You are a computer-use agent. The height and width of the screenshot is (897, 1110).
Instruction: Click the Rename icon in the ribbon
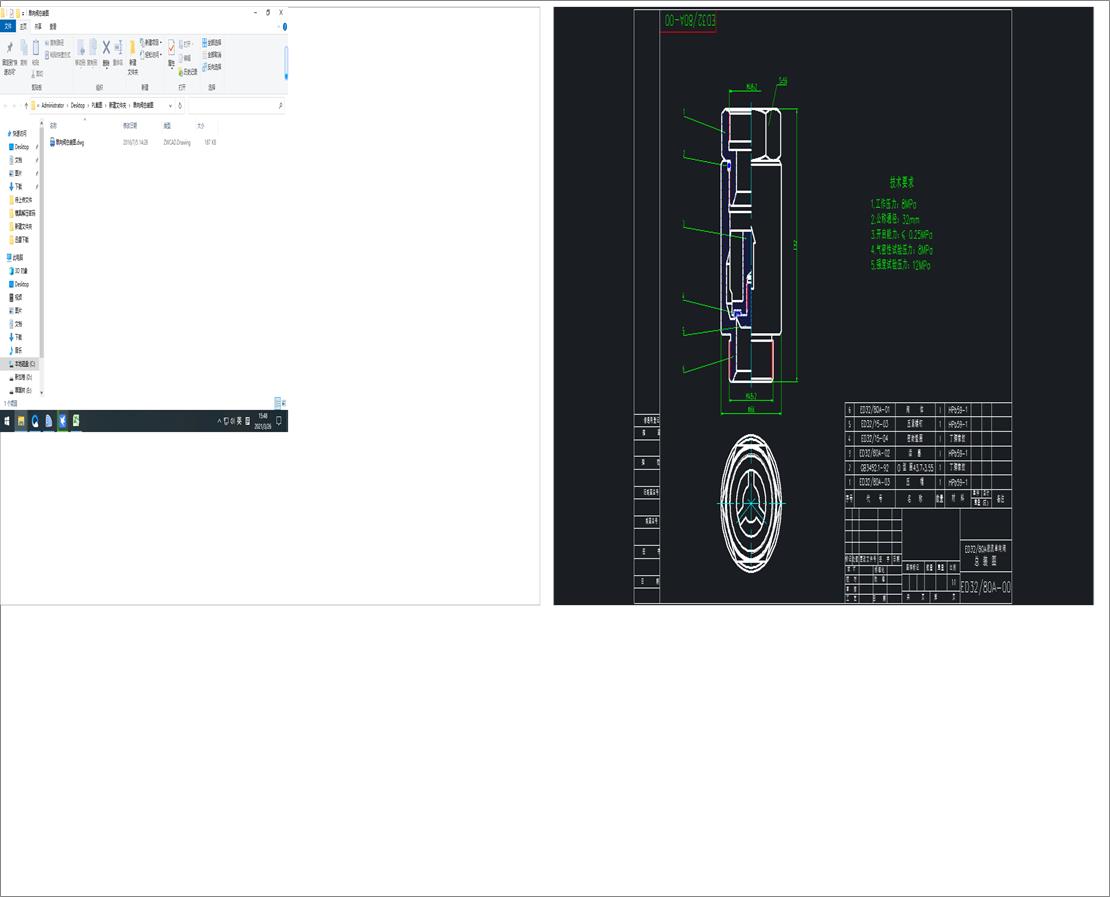point(118,47)
